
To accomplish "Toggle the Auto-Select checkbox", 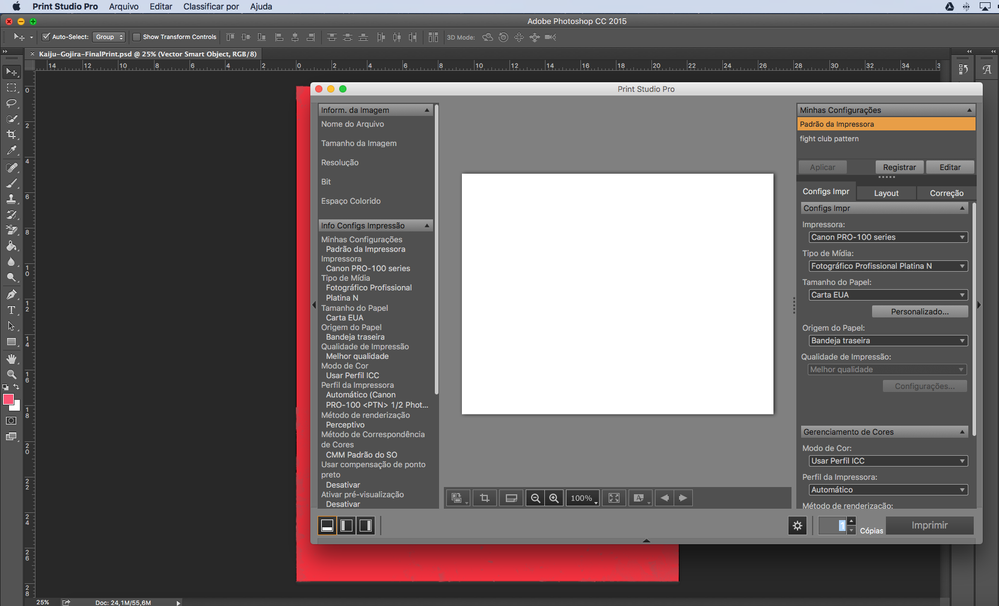I will (x=46, y=37).
